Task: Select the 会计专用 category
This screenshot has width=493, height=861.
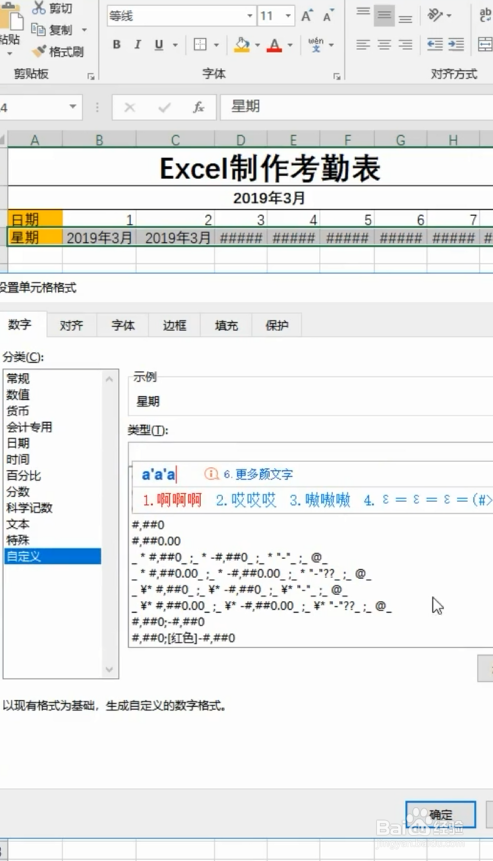Action: pos(52,427)
